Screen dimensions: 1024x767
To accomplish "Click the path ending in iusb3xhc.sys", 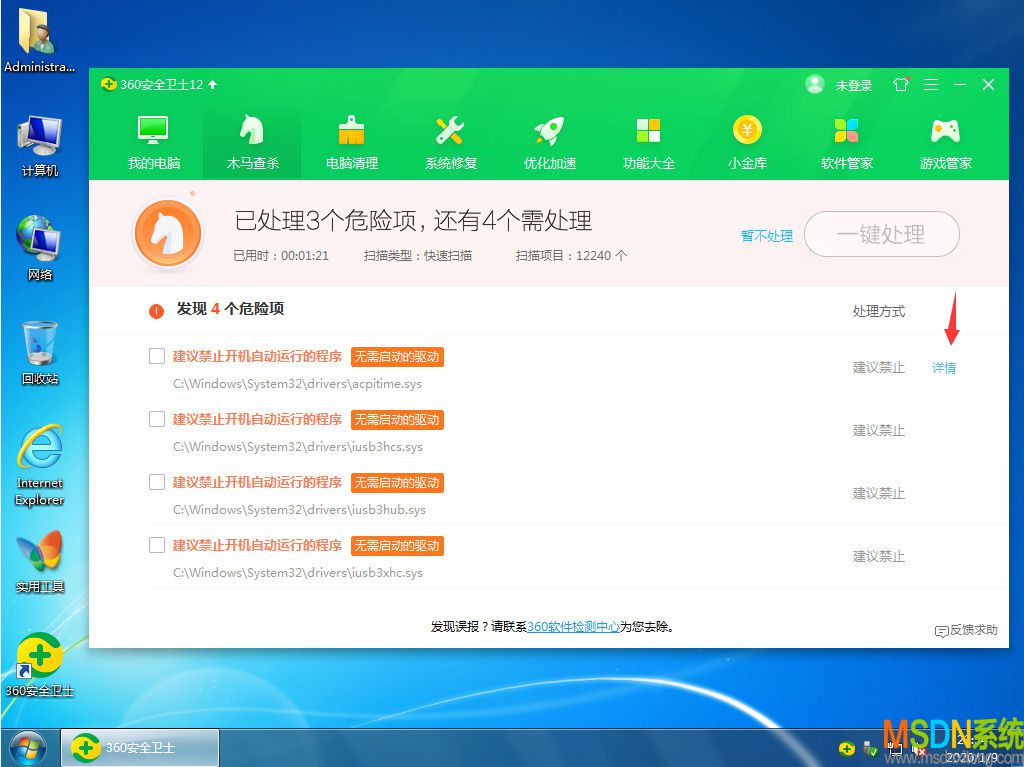I will click(298, 573).
